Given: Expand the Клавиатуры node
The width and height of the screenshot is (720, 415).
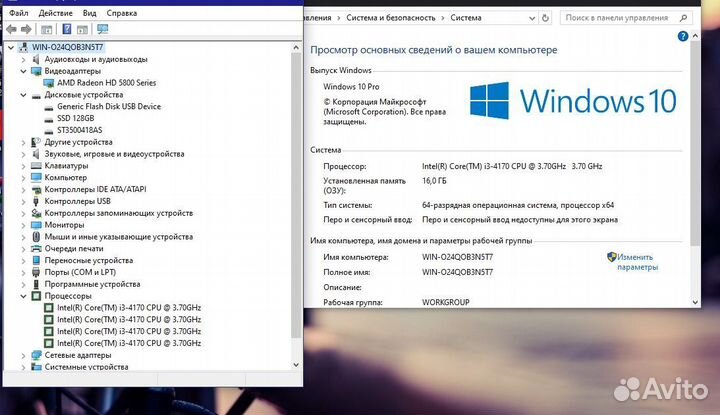Looking at the screenshot, I should (23, 166).
